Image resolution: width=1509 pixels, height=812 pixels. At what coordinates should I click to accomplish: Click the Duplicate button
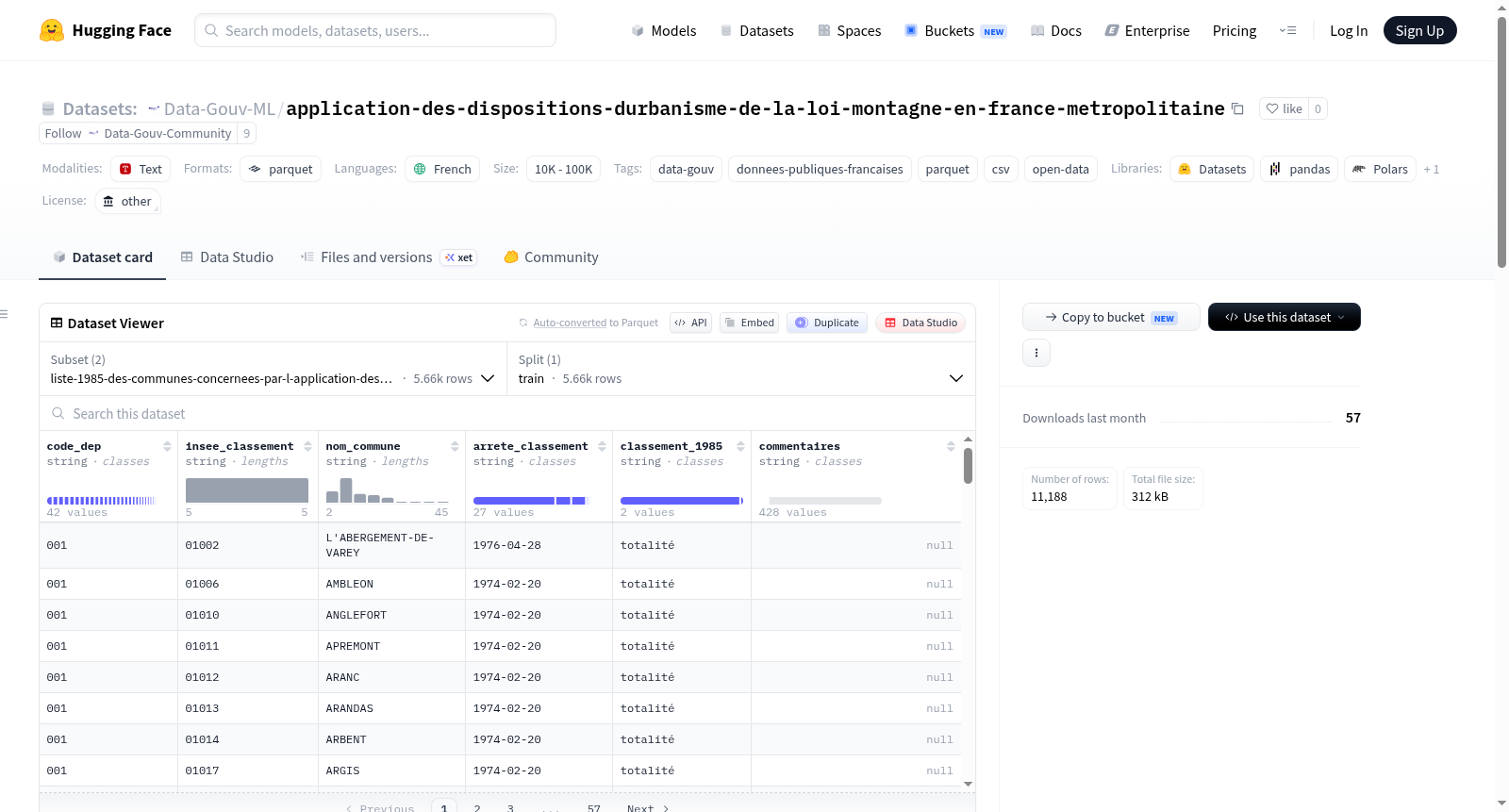(827, 323)
